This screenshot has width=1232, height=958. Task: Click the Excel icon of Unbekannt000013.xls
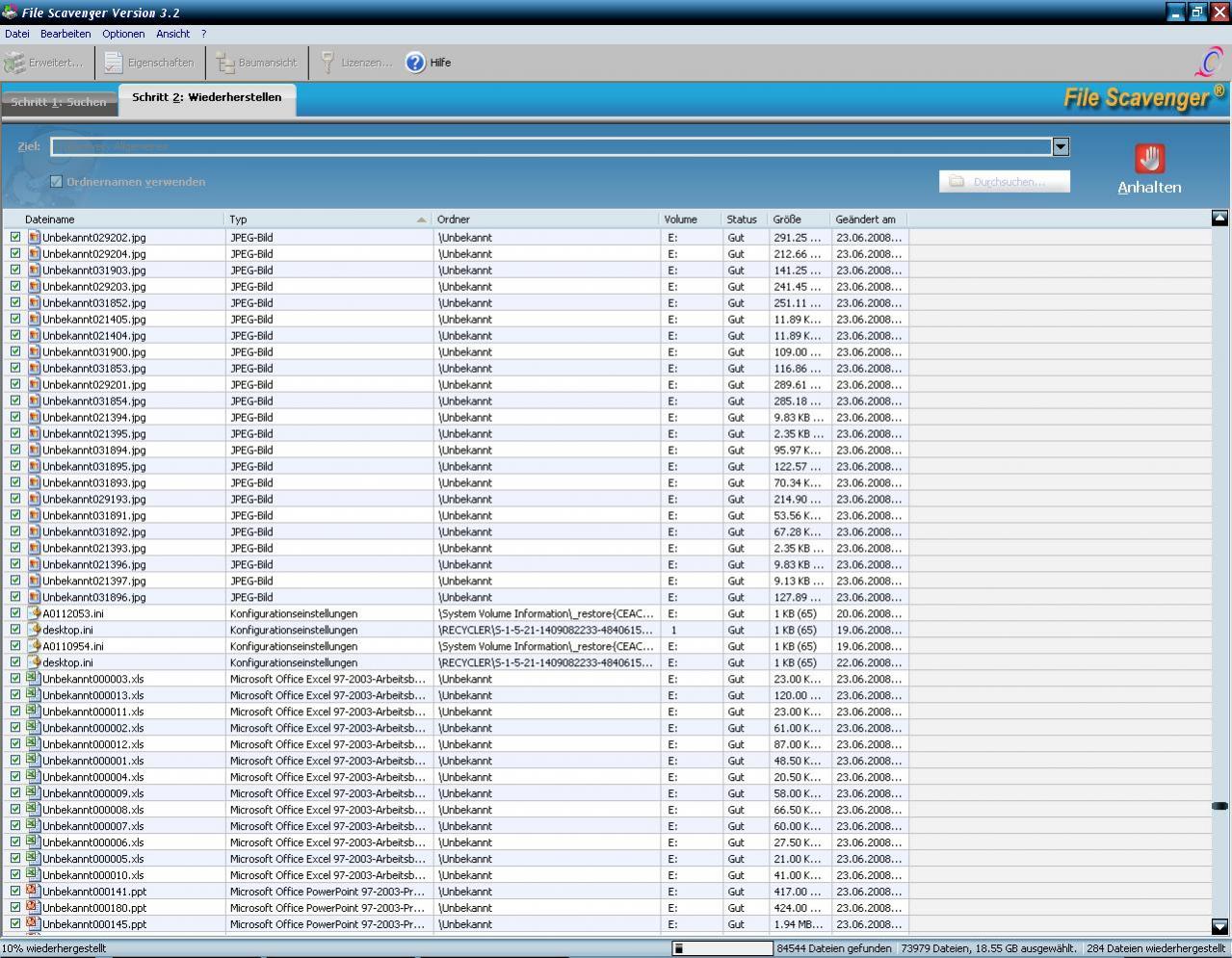click(34, 695)
